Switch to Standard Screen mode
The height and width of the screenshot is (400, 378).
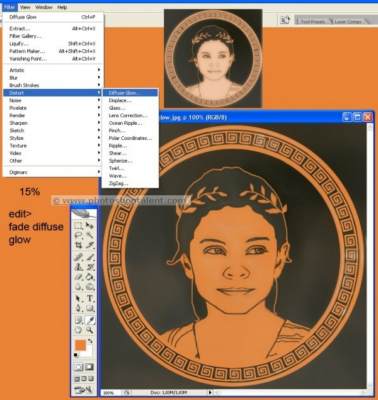click(x=77, y=379)
